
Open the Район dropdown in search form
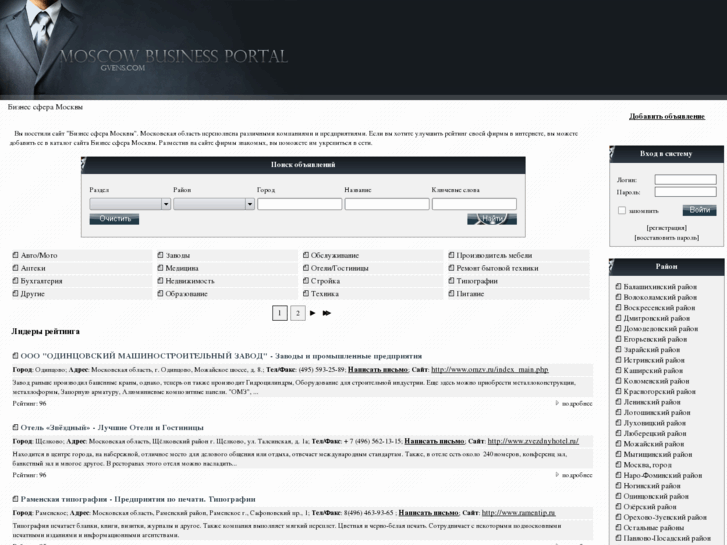[x=214, y=204]
